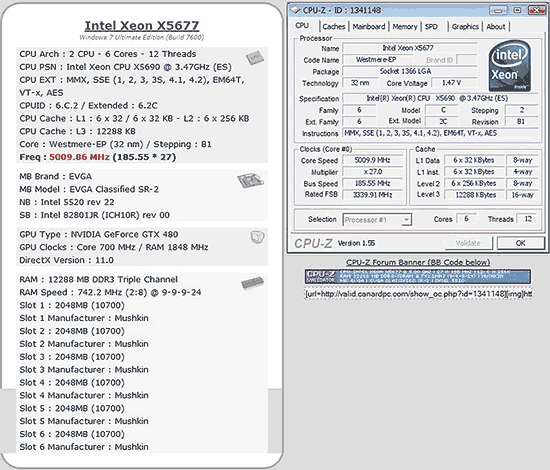This screenshot has width=550, height=470.
Task: Click the Name field 'Intel Xeon X5677'
Action: click(410, 48)
